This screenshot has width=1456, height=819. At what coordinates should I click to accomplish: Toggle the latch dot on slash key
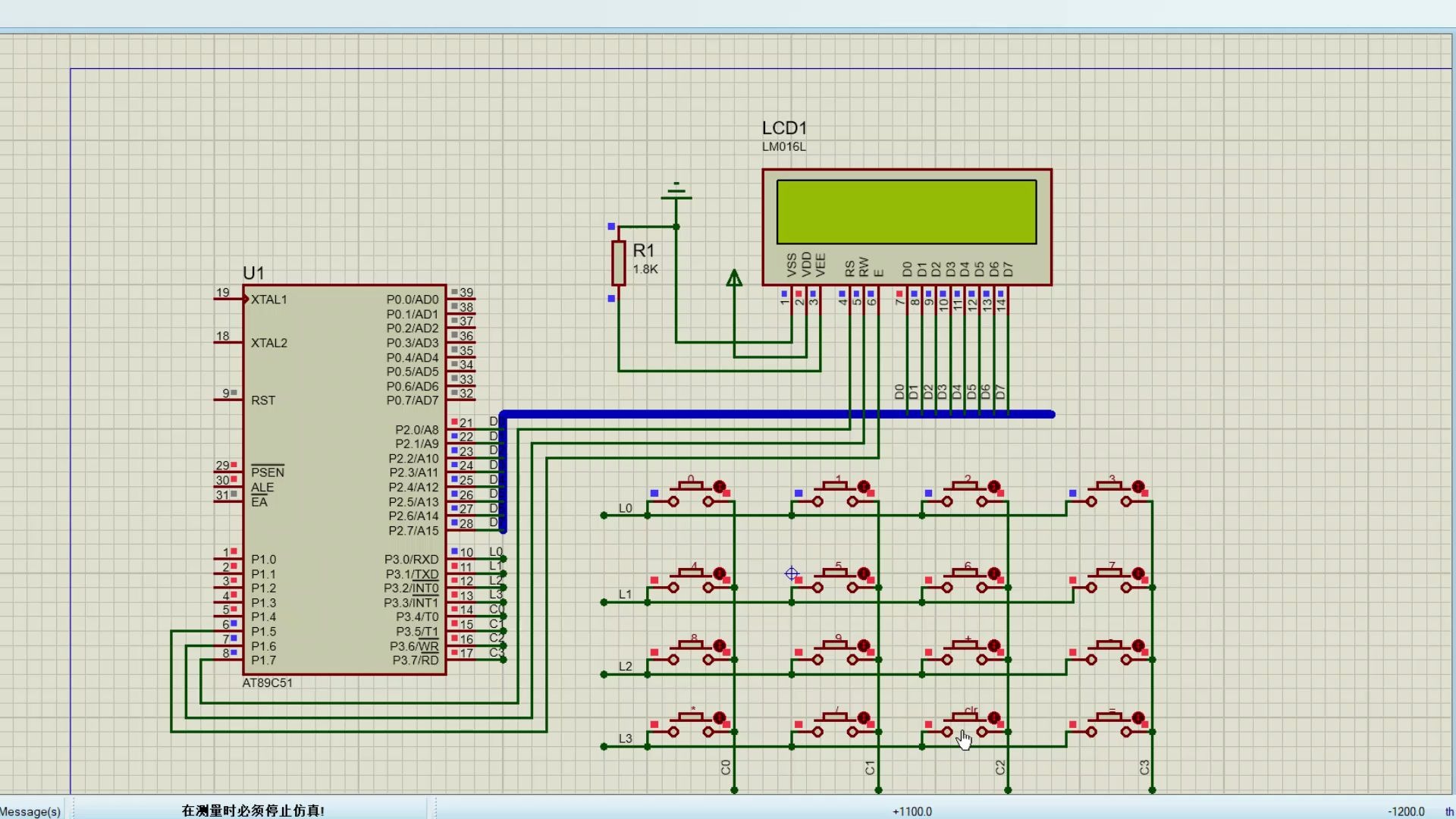pos(864,718)
